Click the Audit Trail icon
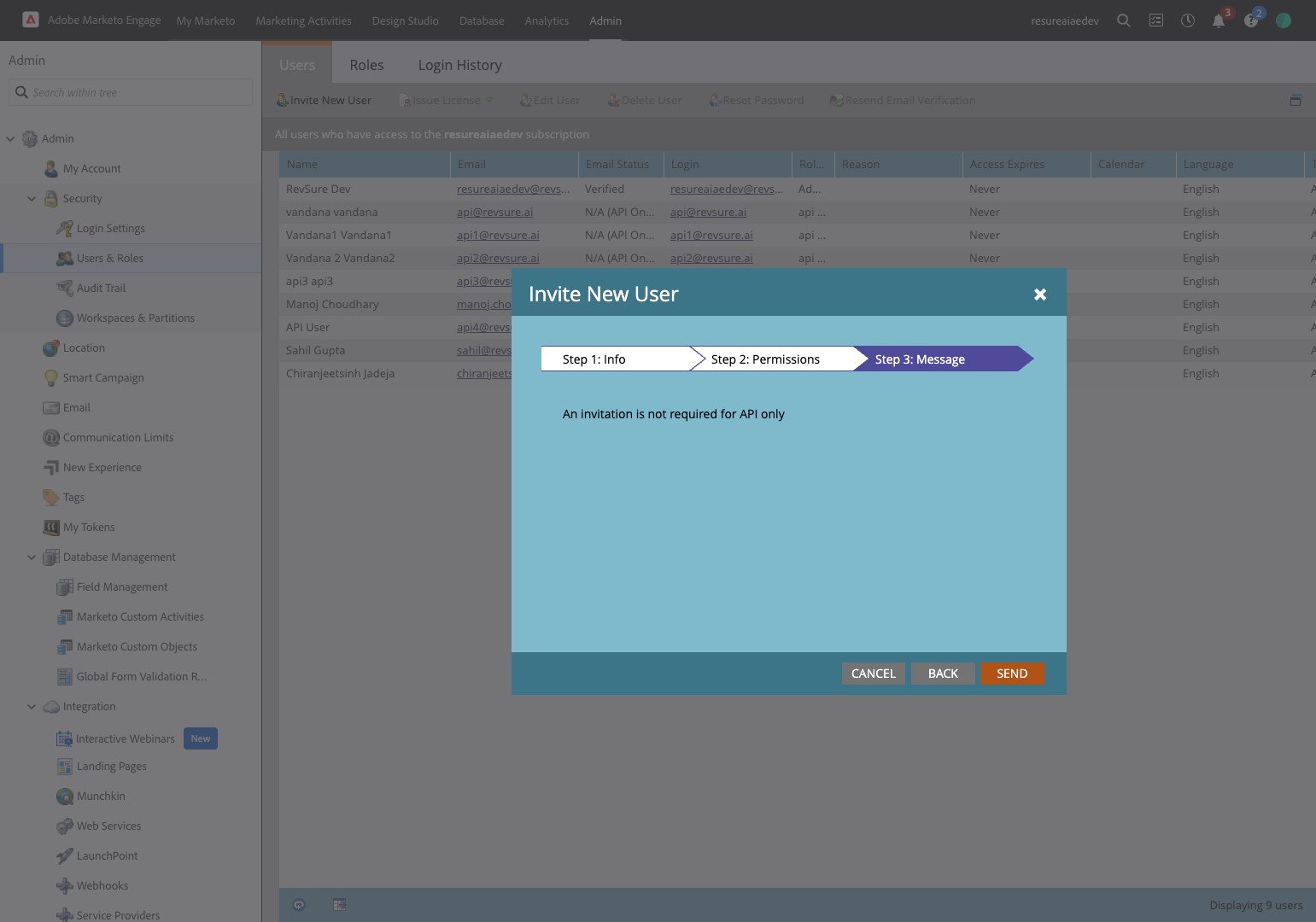 tap(65, 288)
